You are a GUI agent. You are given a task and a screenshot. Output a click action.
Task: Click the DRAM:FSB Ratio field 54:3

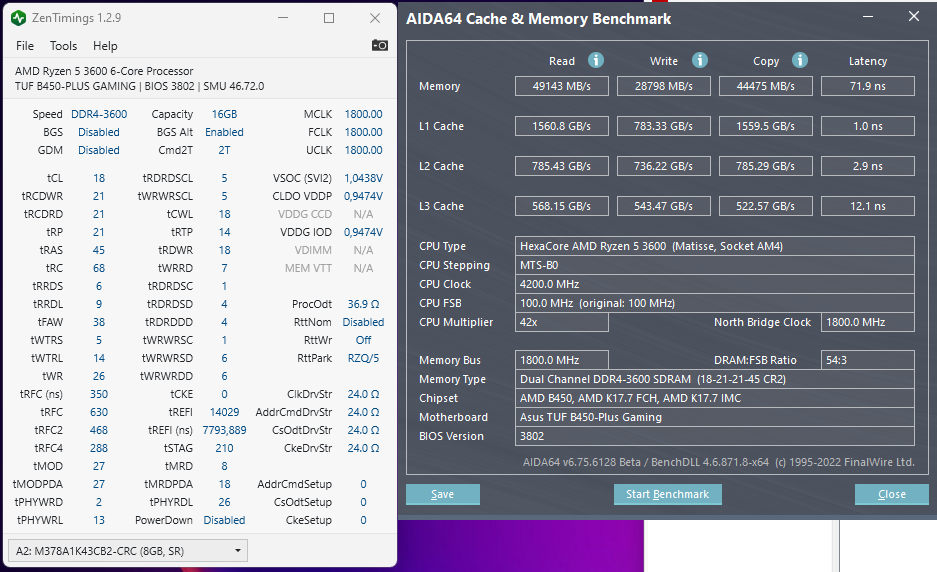coord(868,360)
